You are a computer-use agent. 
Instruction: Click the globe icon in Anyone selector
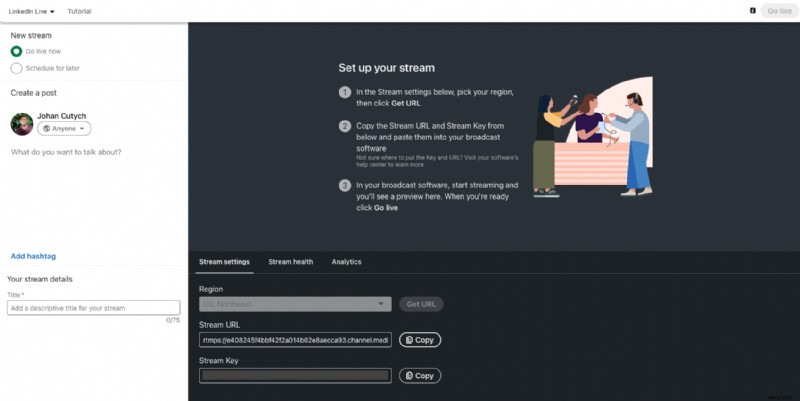click(x=46, y=129)
